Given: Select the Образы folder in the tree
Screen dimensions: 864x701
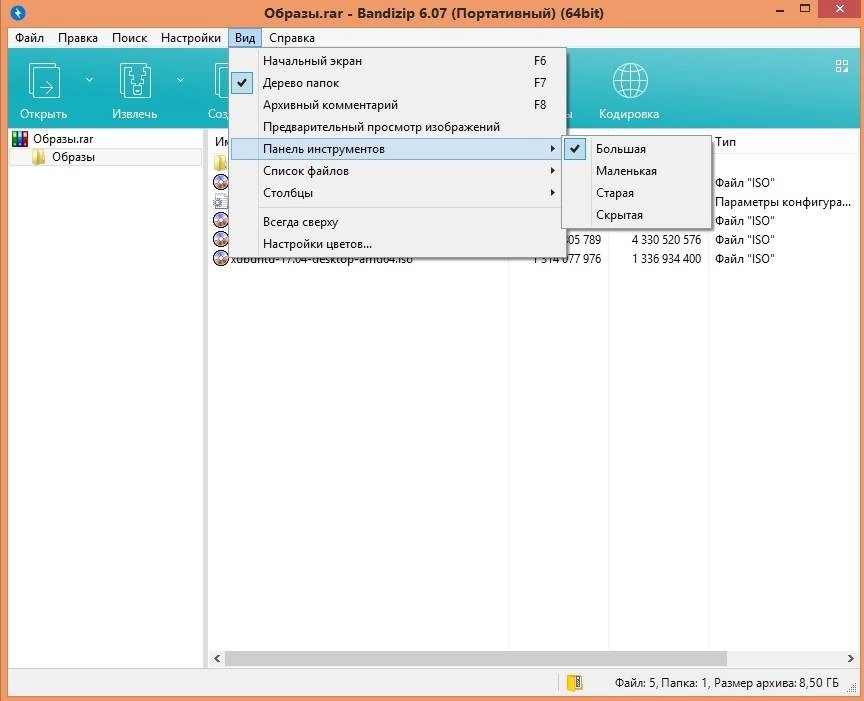Looking at the screenshot, I should tap(73, 157).
